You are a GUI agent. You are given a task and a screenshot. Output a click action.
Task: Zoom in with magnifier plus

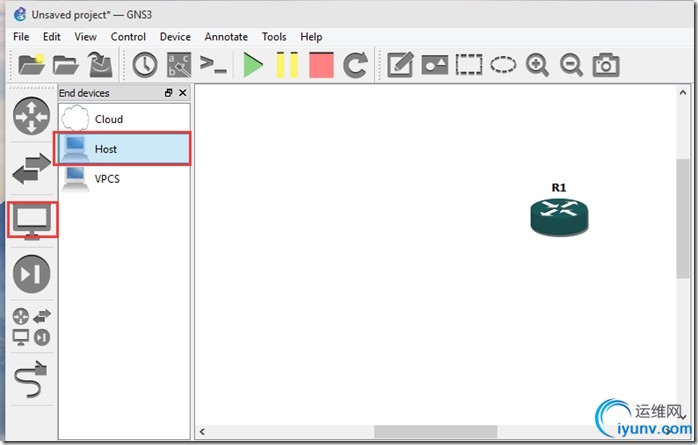click(537, 65)
